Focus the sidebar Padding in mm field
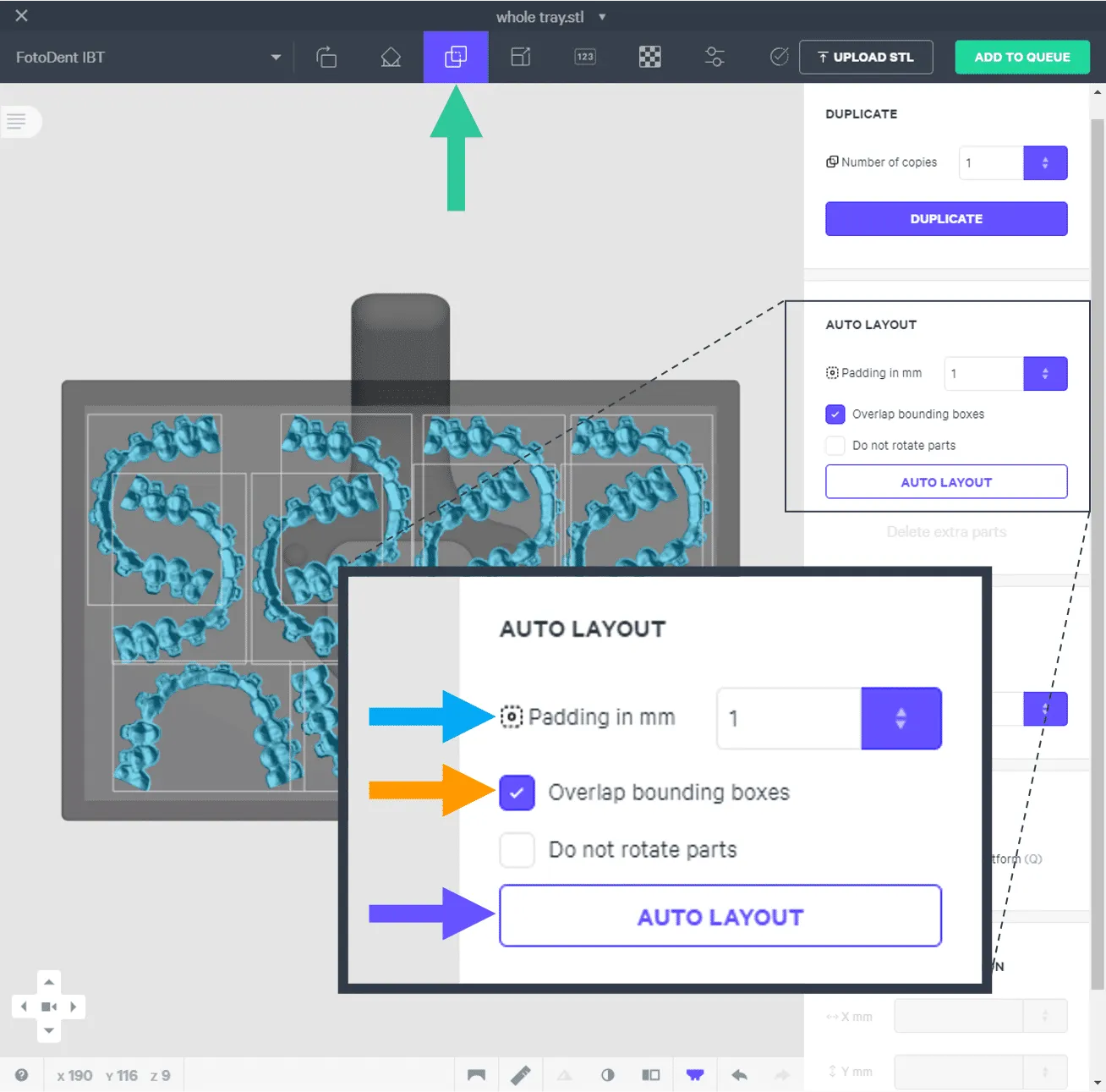The width and height of the screenshot is (1106, 1092). 983,374
